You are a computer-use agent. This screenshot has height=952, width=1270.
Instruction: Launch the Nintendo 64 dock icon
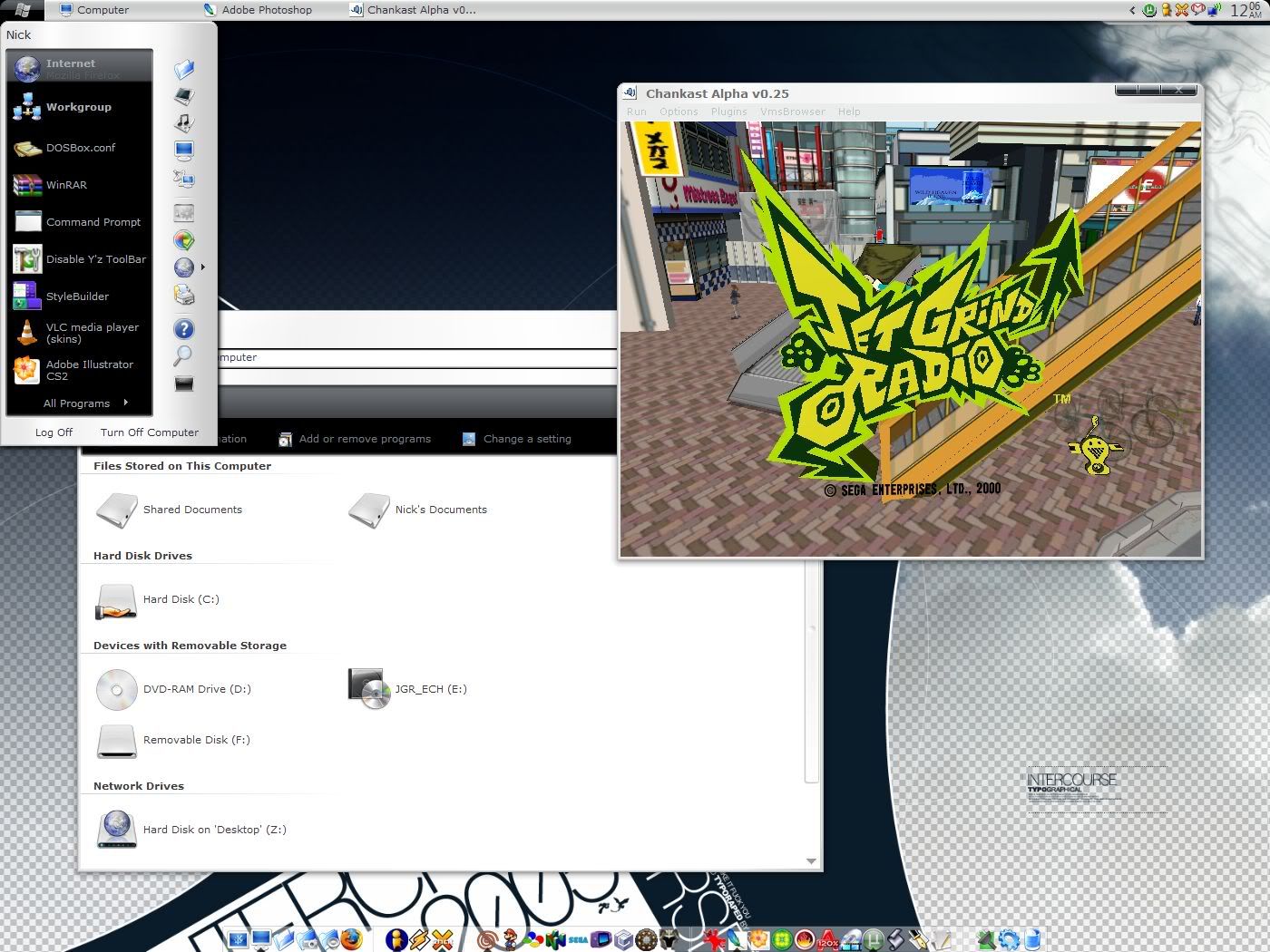554,940
